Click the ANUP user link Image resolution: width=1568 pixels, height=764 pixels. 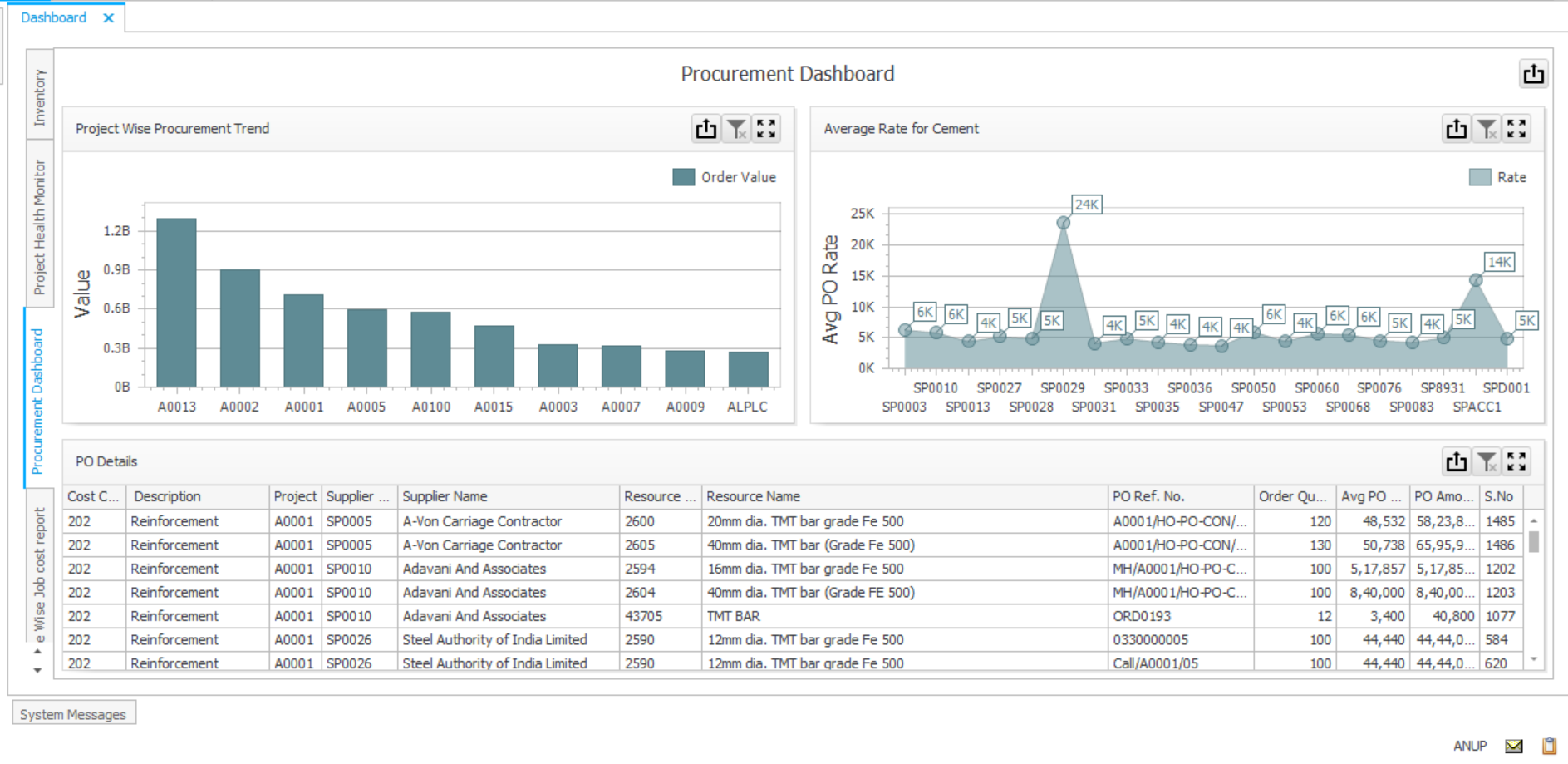[x=1471, y=746]
